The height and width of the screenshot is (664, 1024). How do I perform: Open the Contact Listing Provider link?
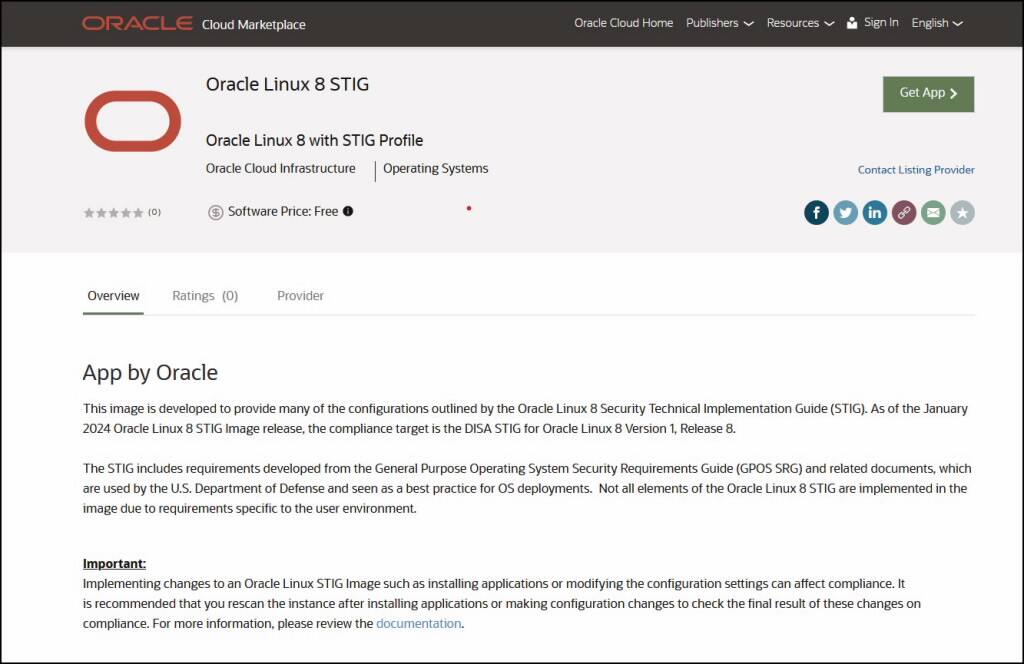[x=915, y=169]
